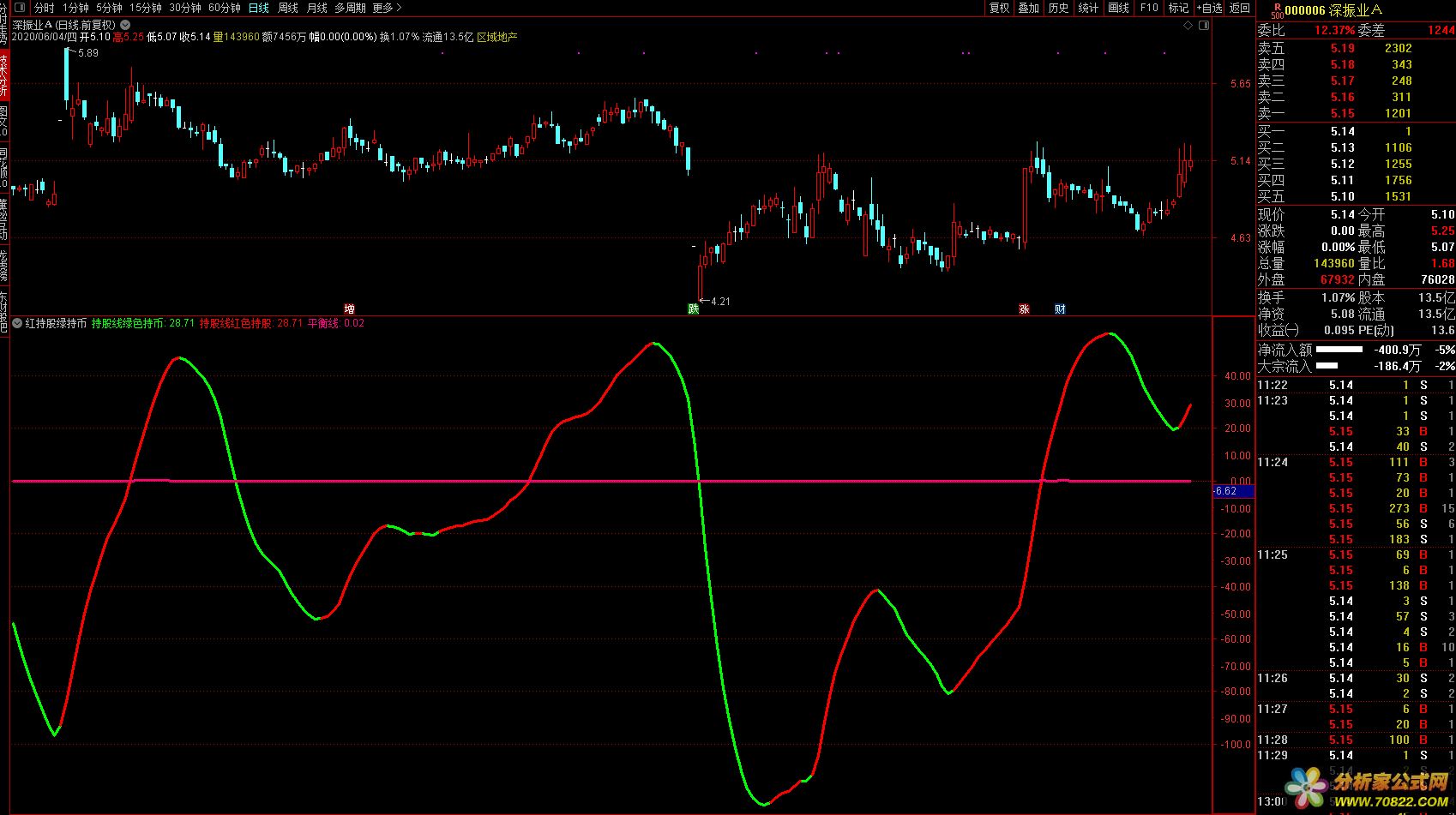This screenshot has width=1456, height=815.
Task: Click the 11:28 trade row volume 100
Action: tap(1355, 740)
